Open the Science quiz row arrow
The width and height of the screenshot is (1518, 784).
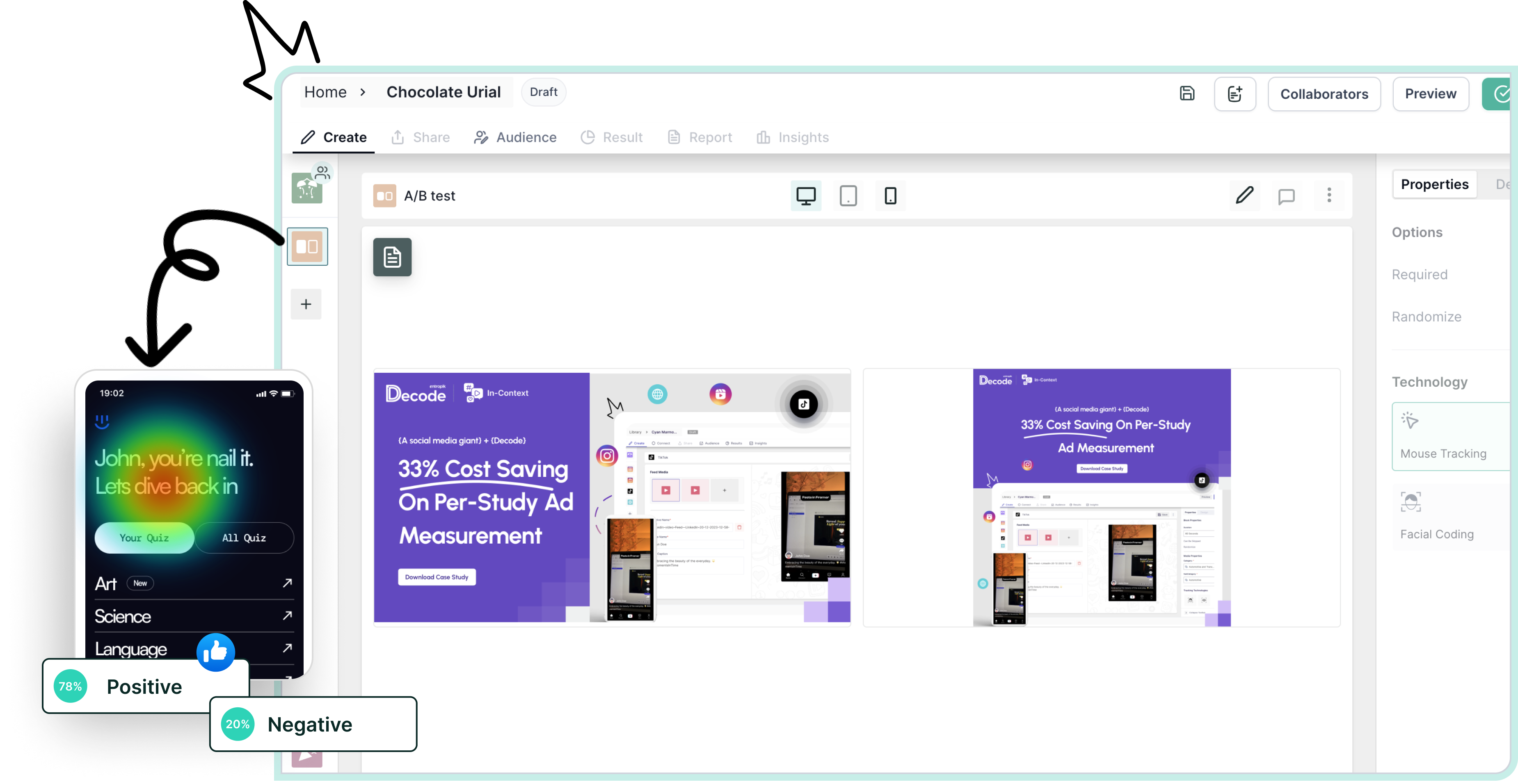point(287,615)
